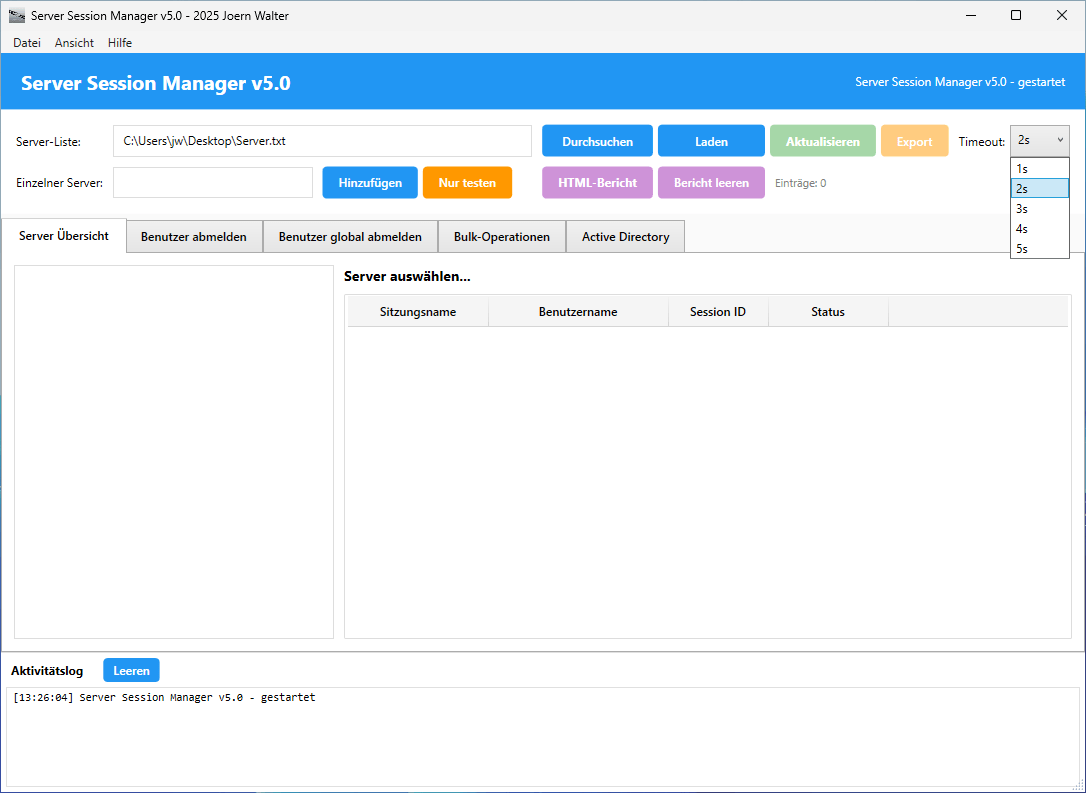The width and height of the screenshot is (1086, 793).
Task: Open the Datei menu
Action: point(27,43)
